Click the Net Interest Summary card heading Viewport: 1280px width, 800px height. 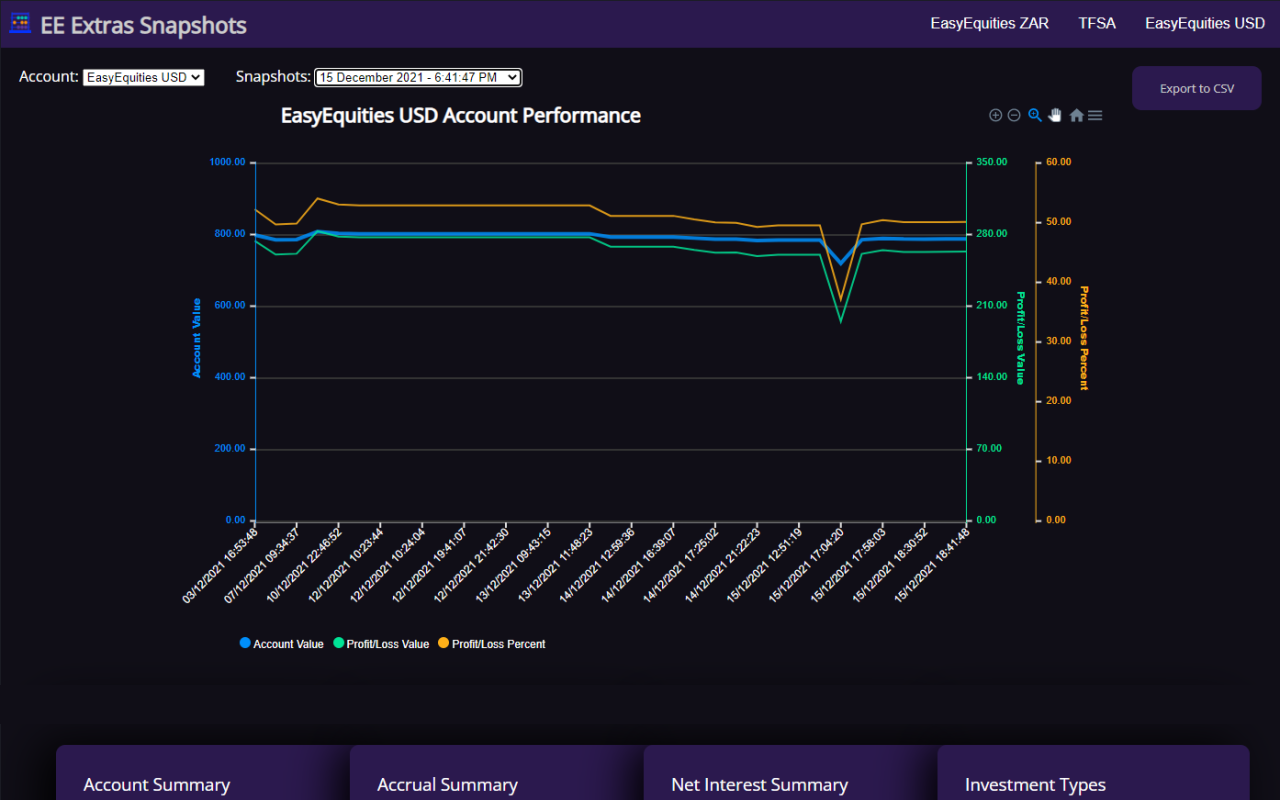coord(760,785)
